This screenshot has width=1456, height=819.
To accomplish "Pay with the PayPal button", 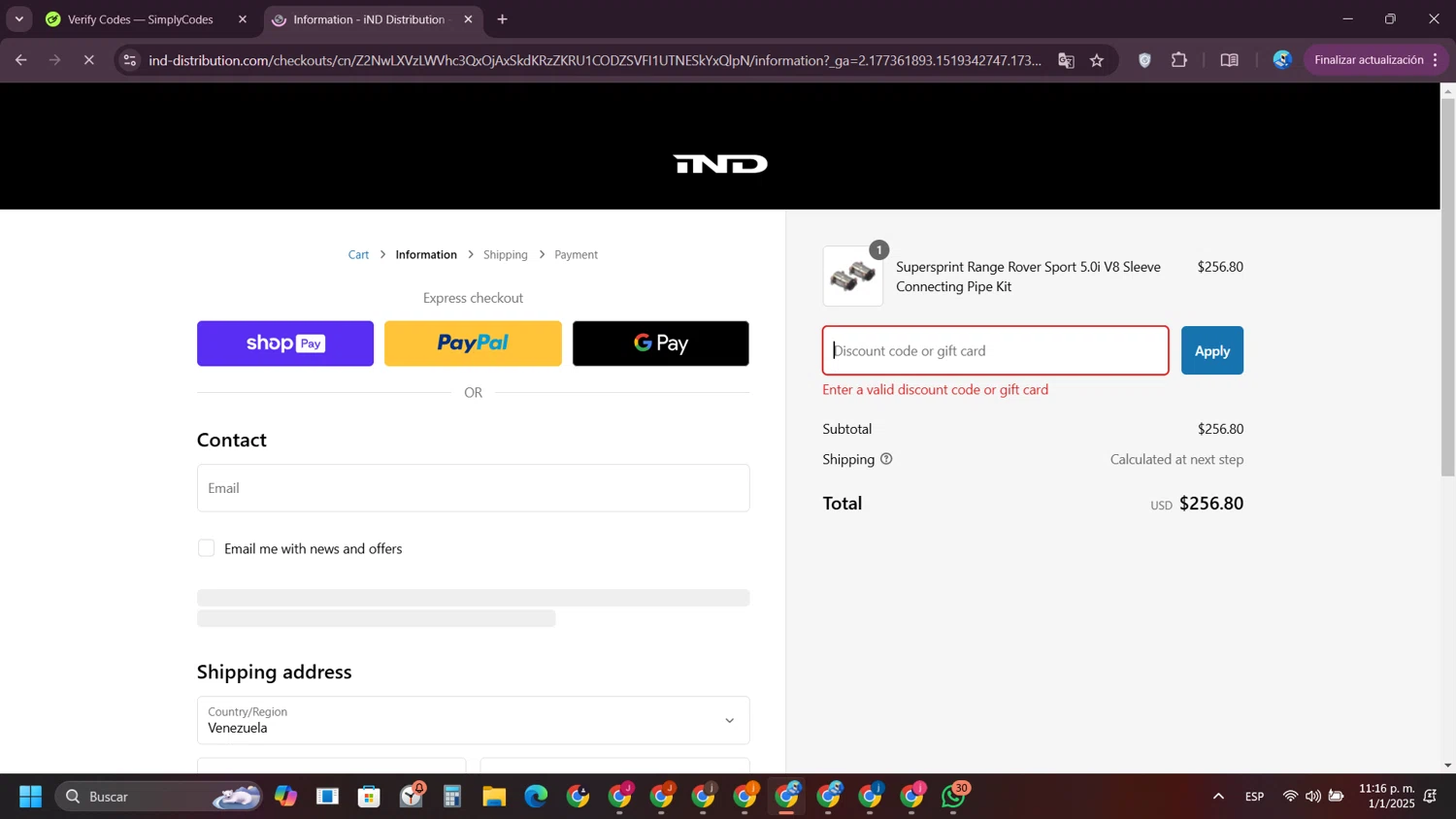I will click(x=473, y=344).
